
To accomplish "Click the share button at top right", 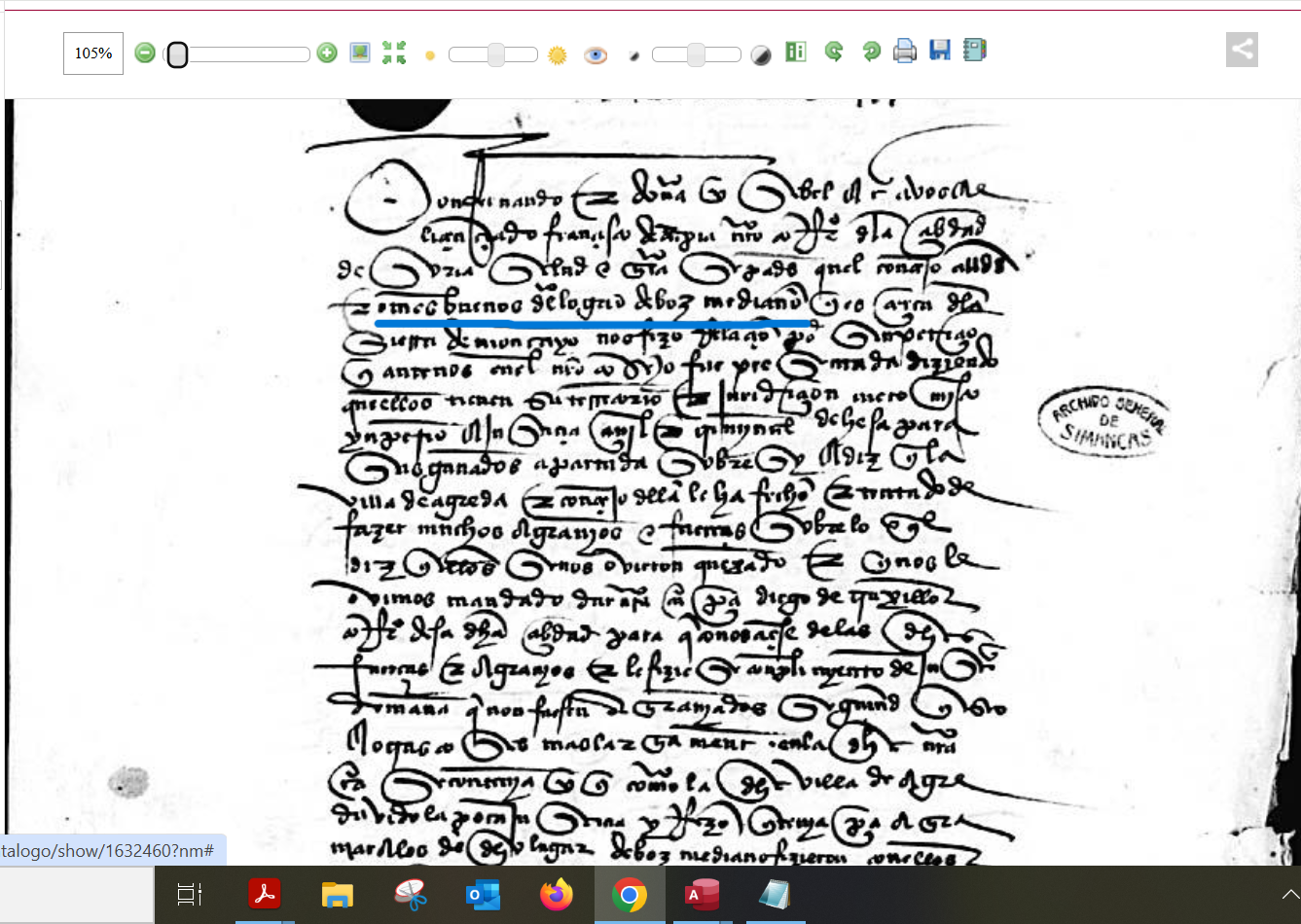I will coord(1242,50).
